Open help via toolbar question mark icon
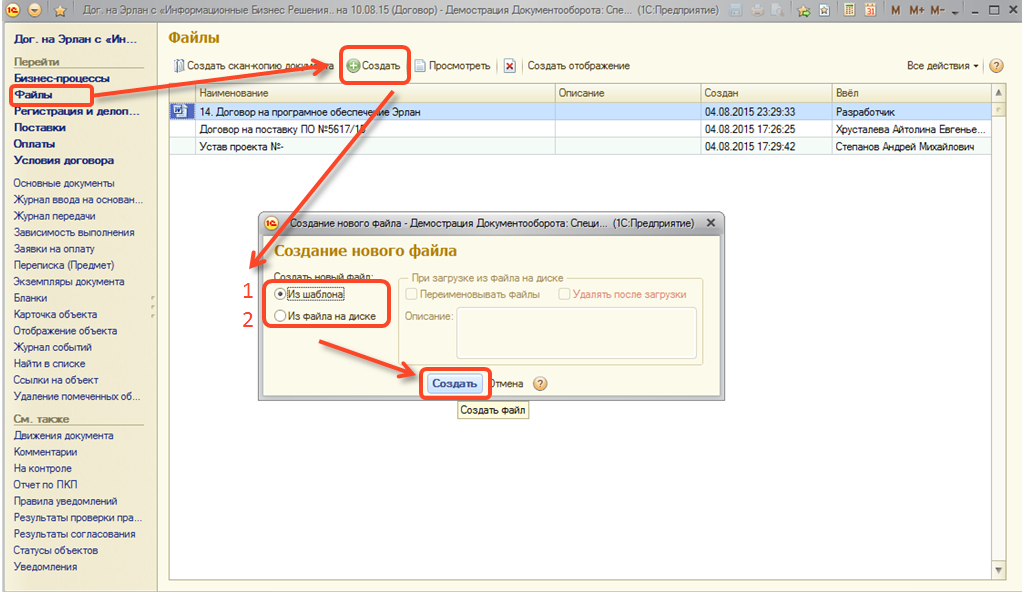The height and width of the screenshot is (592, 1025). pos(996,66)
